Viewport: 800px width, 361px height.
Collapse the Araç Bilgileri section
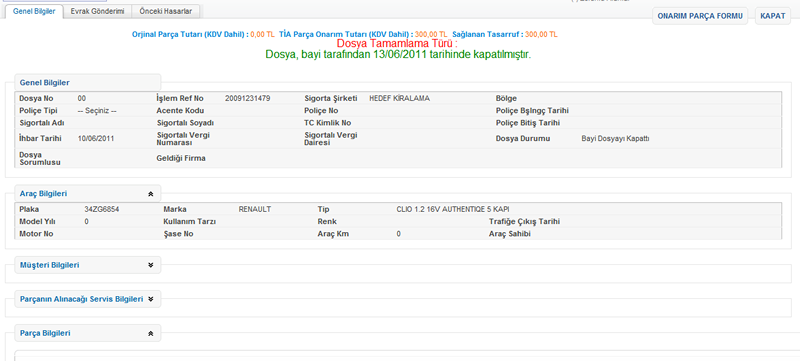pos(151,194)
